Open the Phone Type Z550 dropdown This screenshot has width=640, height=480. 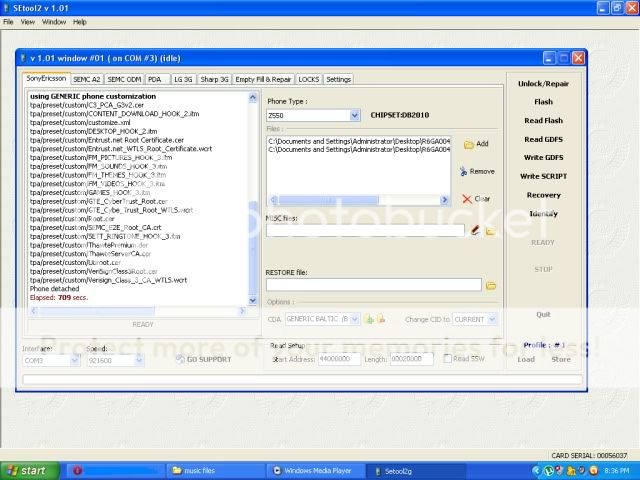[355, 116]
